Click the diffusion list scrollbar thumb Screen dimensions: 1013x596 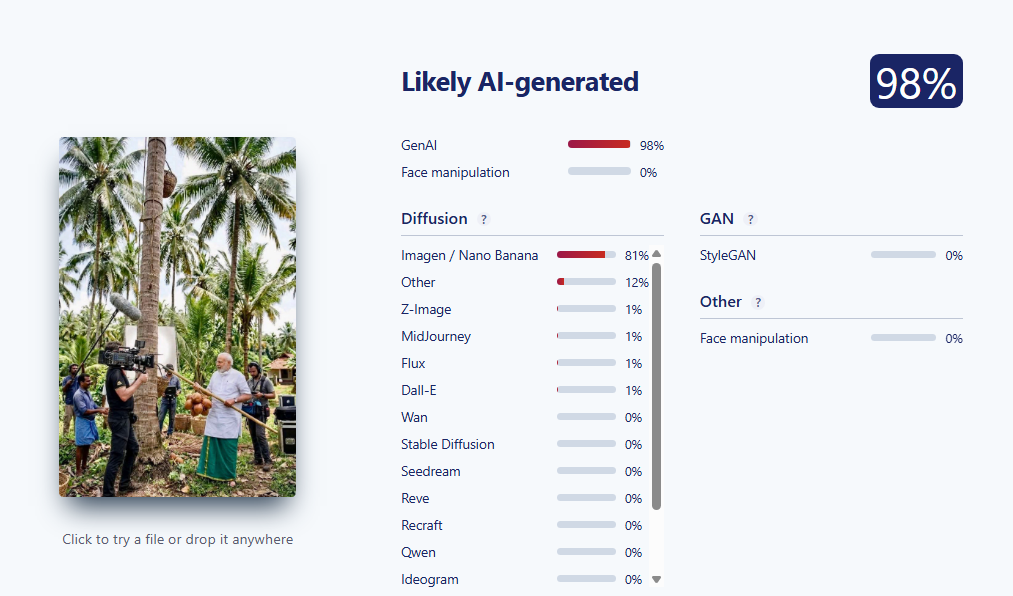656,385
